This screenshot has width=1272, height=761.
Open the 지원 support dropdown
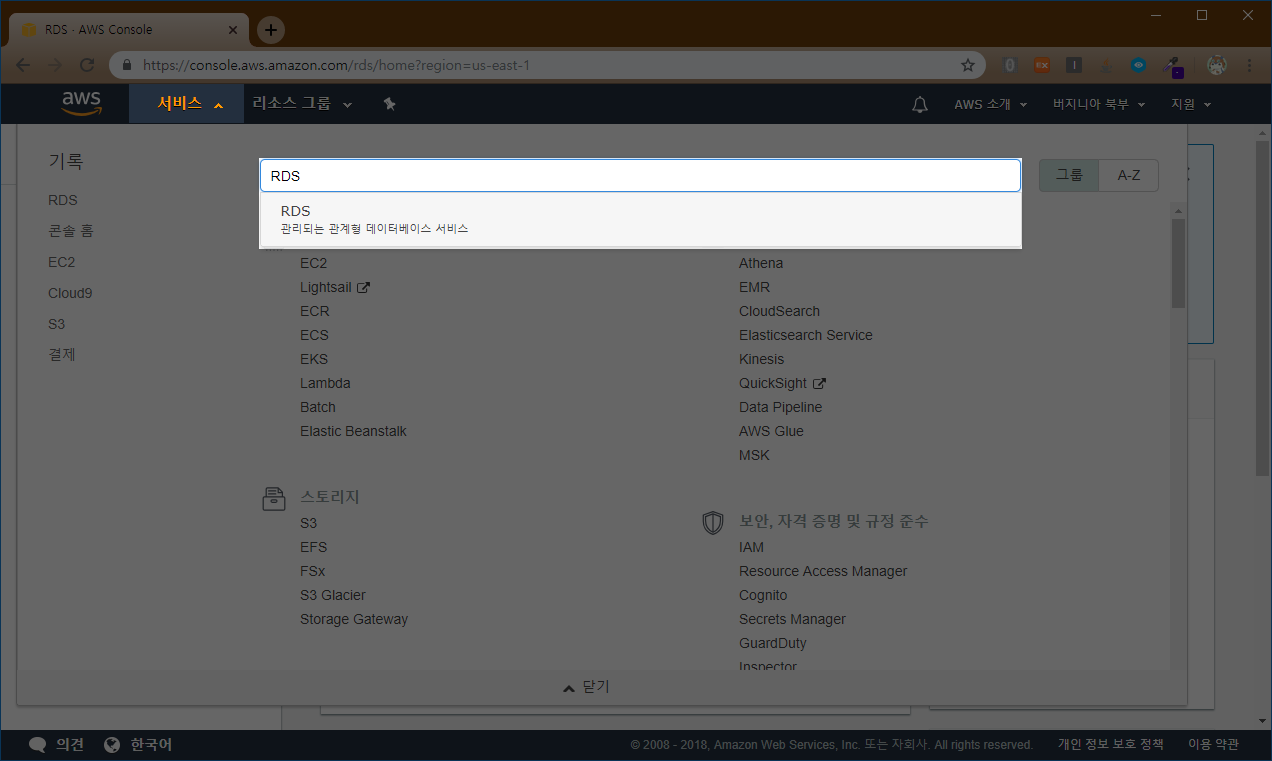point(1191,104)
